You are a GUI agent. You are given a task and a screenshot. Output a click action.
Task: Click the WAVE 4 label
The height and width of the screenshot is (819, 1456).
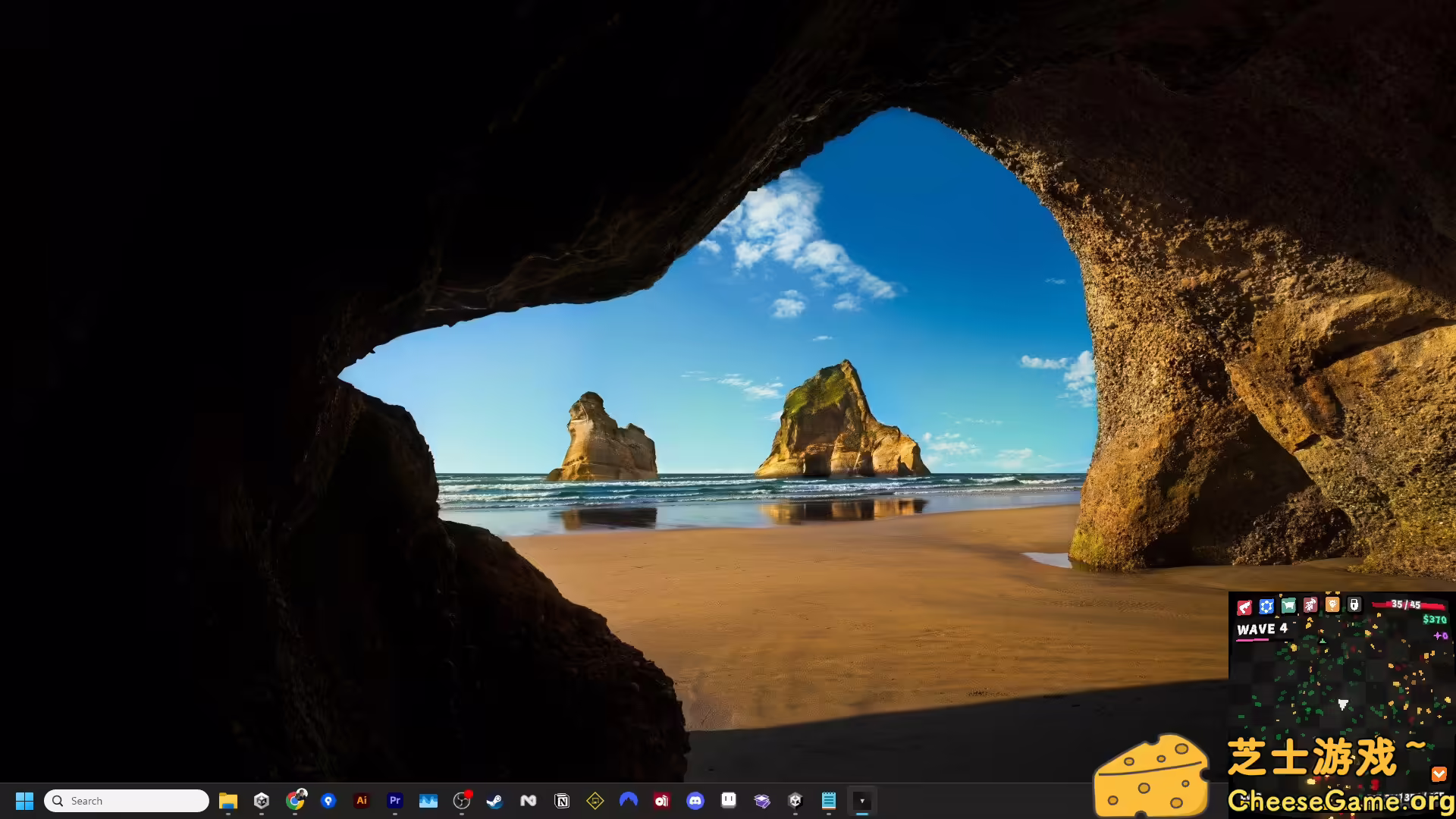1262,629
